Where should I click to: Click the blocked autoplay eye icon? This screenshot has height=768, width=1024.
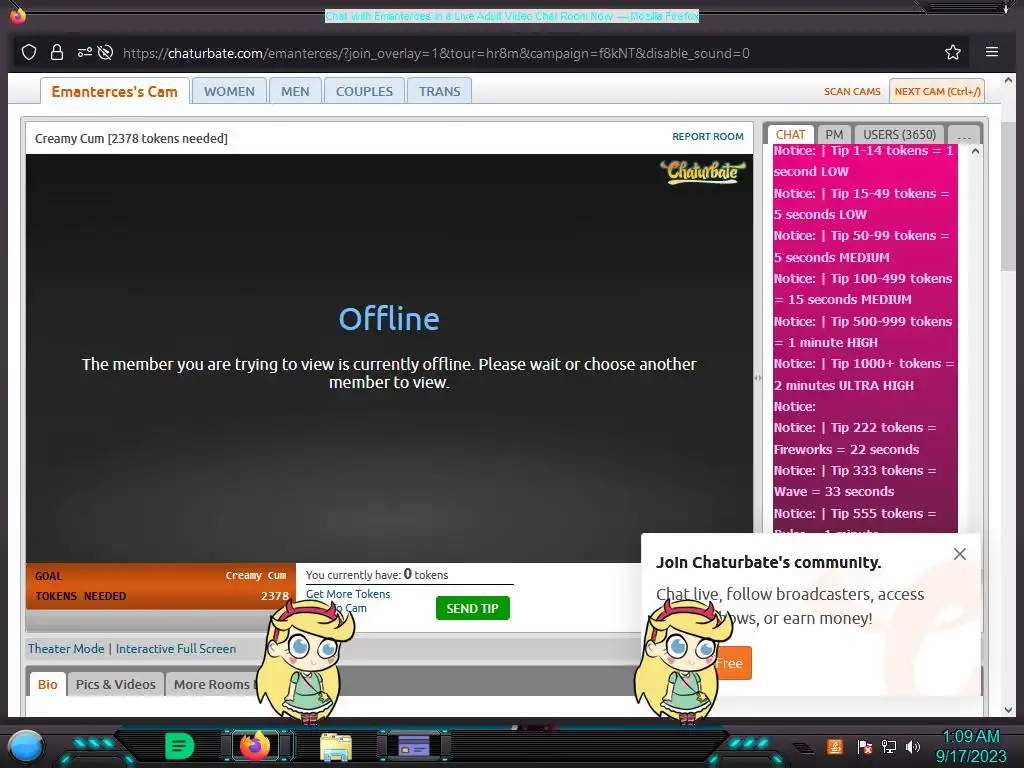click(105, 52)
